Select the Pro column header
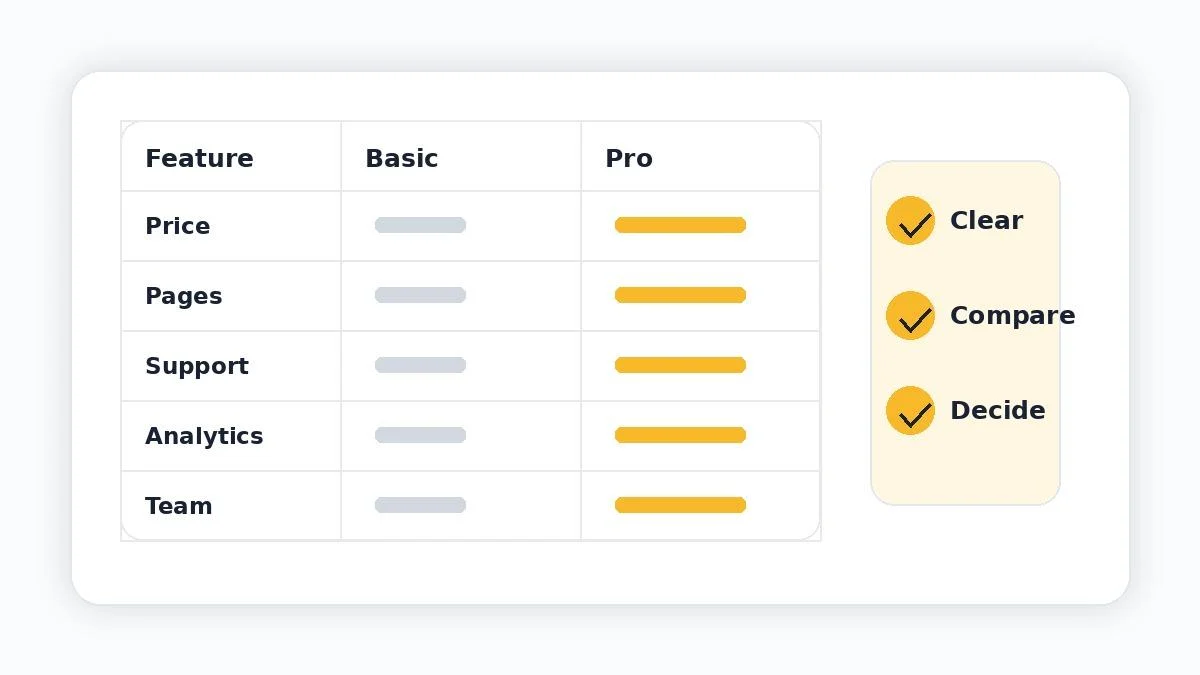 pos(629,158)
